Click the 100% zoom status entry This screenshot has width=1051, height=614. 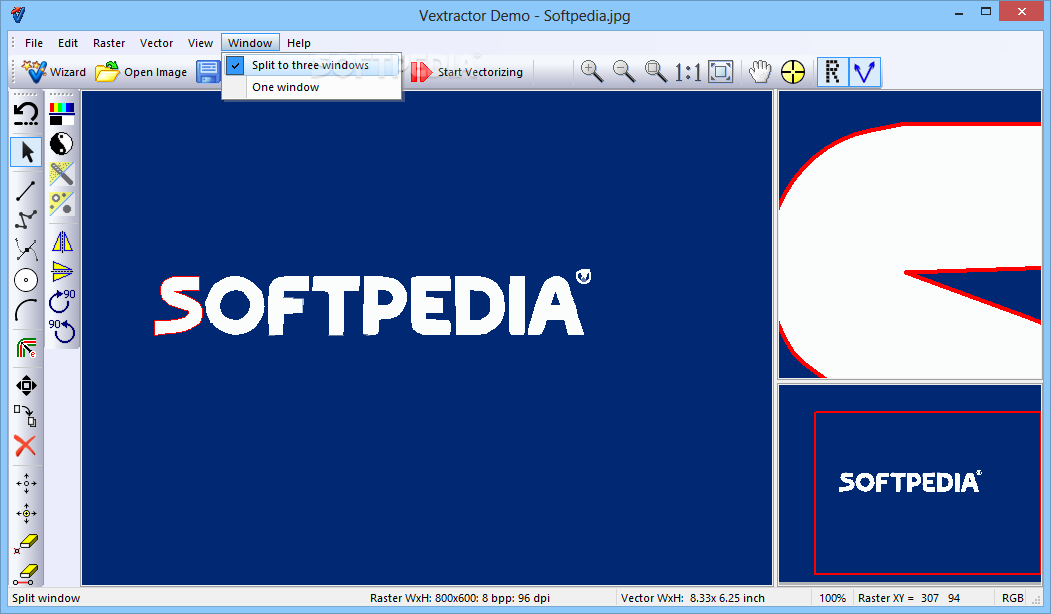[832, 598]
